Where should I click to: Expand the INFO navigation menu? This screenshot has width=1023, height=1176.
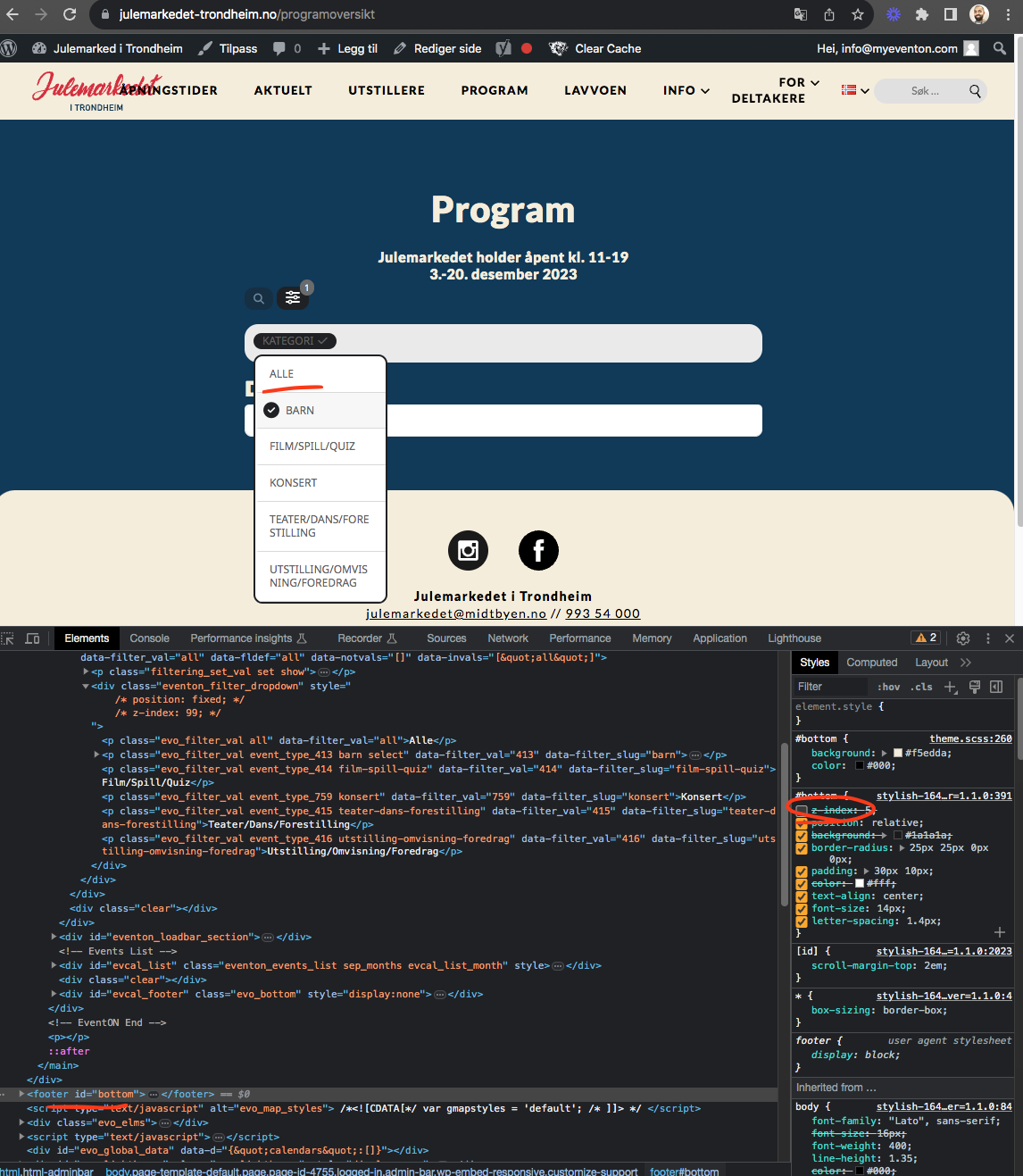click(x=686, y=90)
